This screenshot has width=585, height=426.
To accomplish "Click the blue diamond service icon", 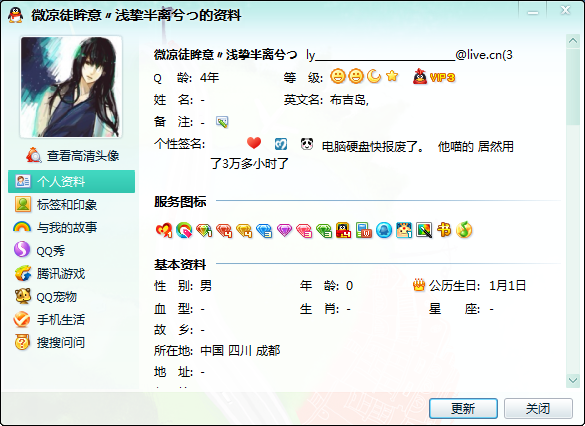I will pyautogui.click(x=264, y=230).
